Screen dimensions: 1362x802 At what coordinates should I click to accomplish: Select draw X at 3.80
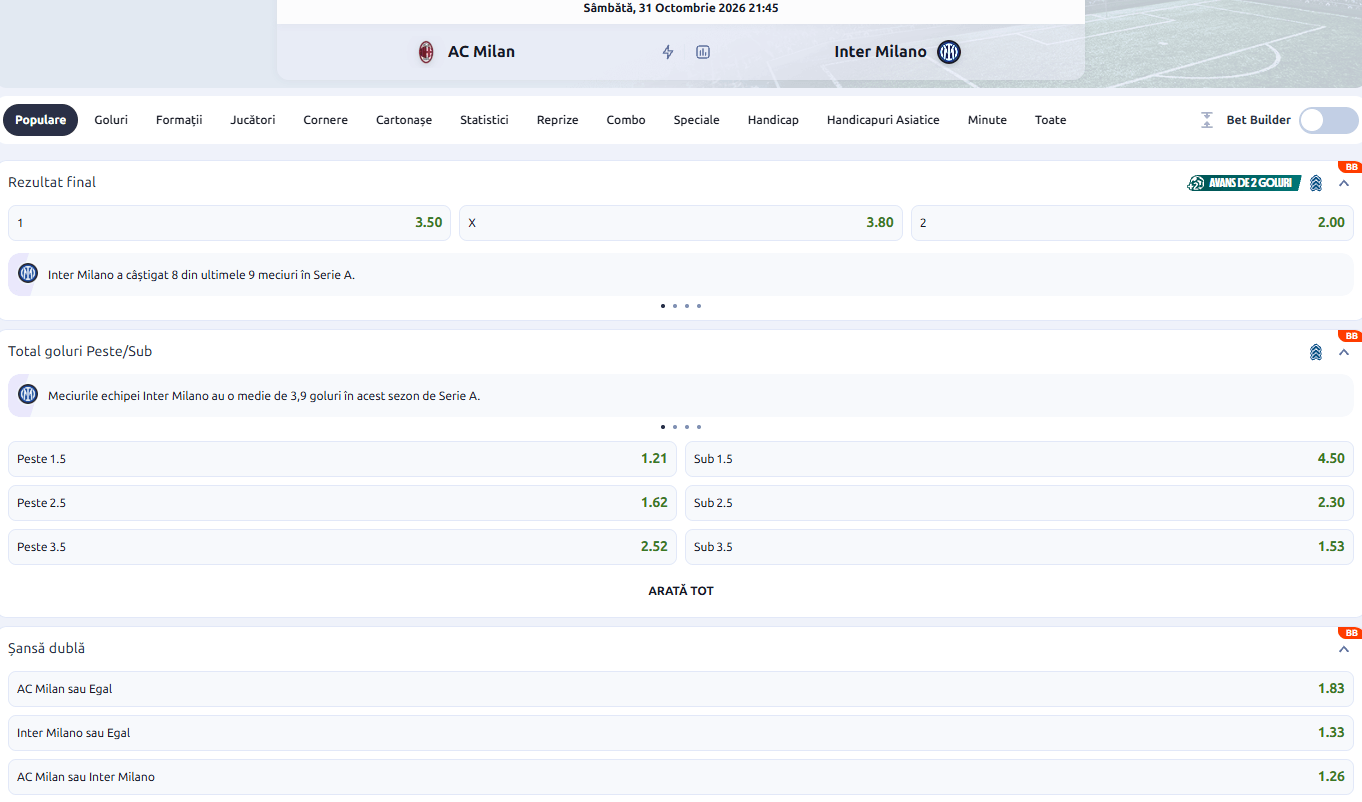(x=681, y=223)
